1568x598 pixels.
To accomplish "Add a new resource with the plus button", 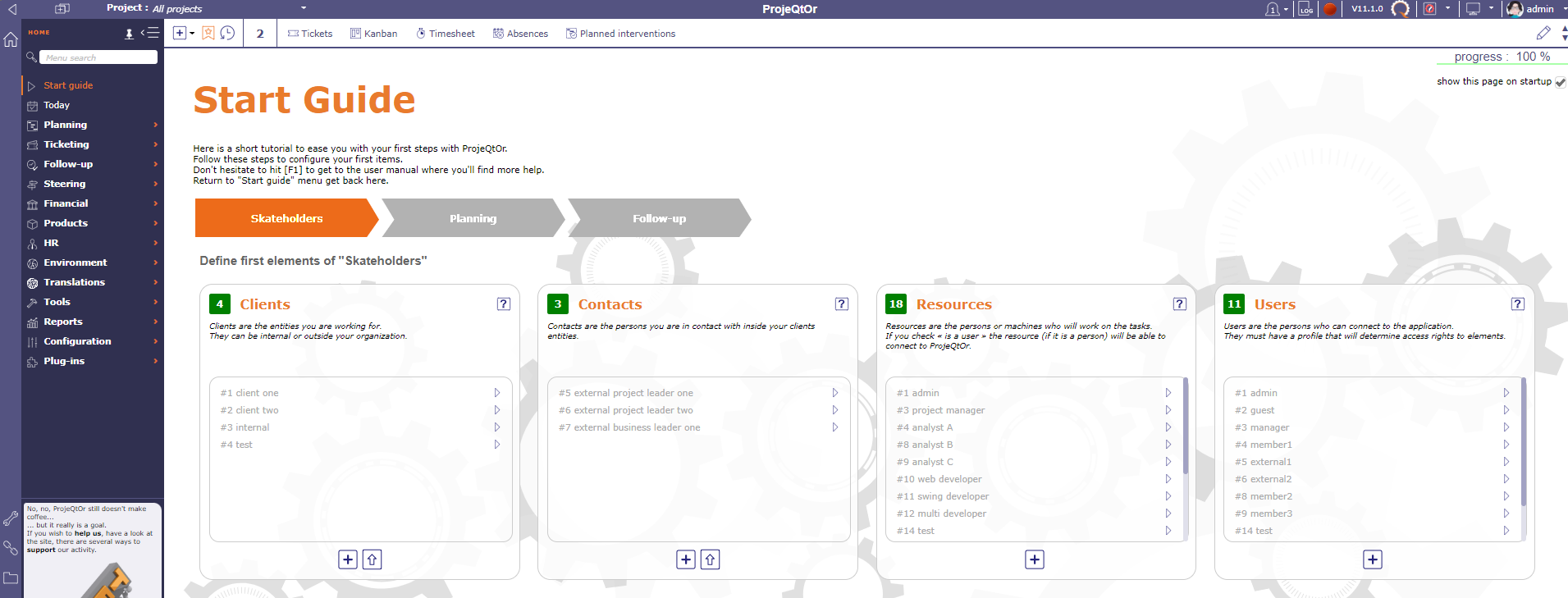I will click(x=1035, y=559).
